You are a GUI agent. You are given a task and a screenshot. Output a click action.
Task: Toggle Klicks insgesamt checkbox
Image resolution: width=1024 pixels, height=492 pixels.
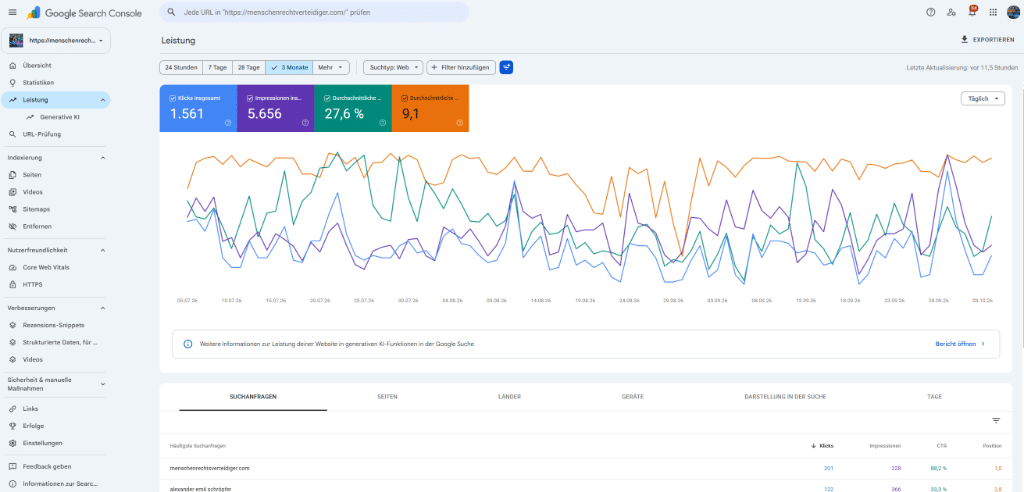(172, 98)
